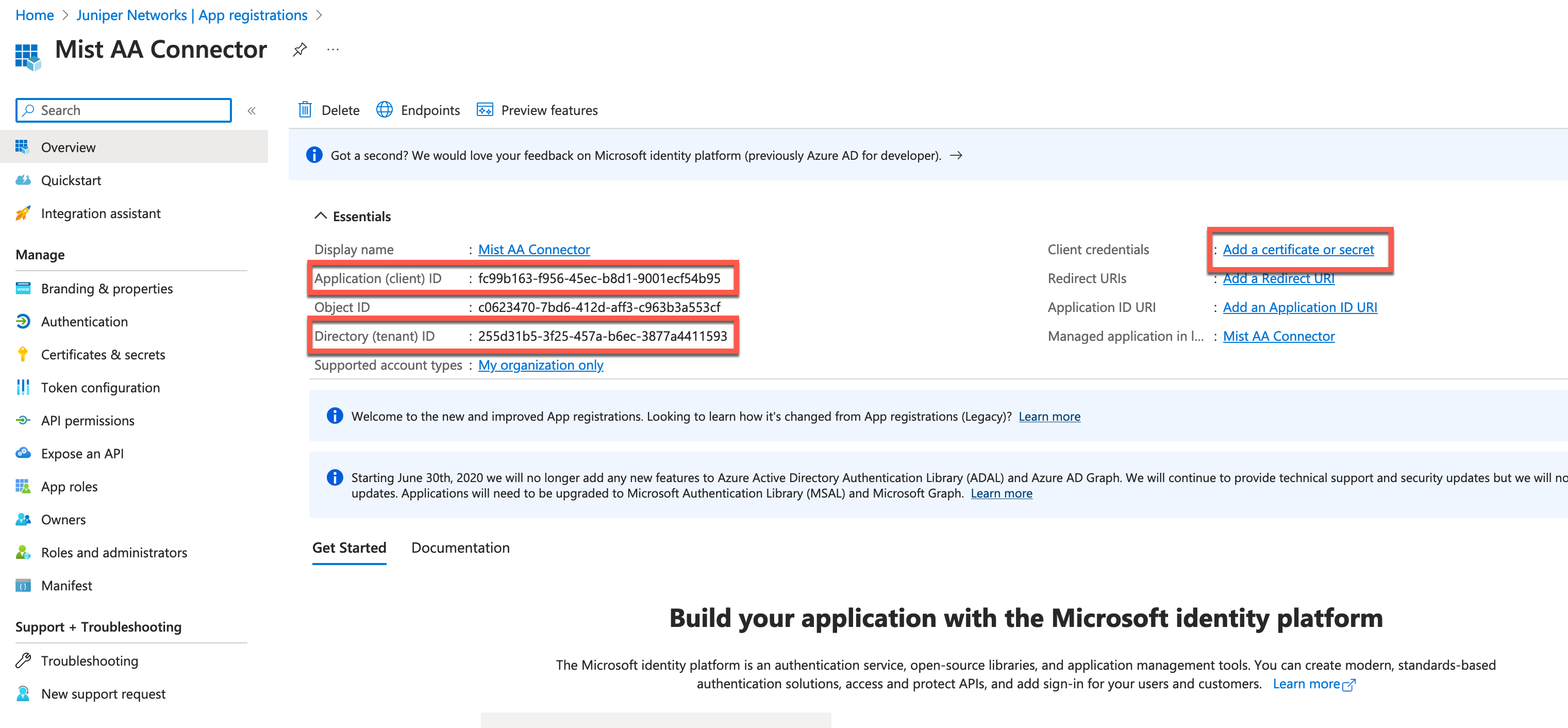The image size is (1568, 728).
Task: Switch to the Documentation tab
Action: point(460,547)
